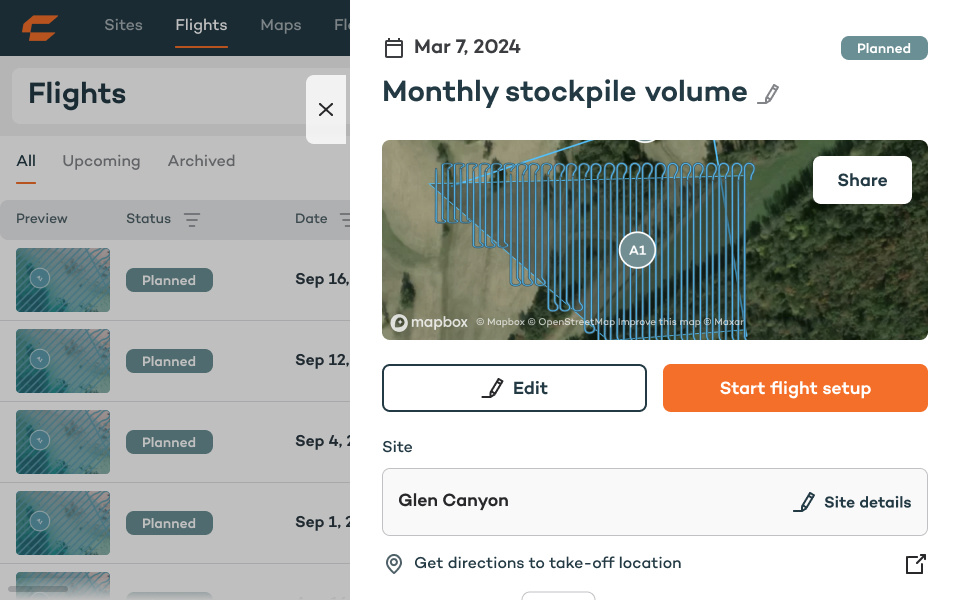Open the Sites menu item
Screen dimensions: 960x600
(x=123, y=25)
